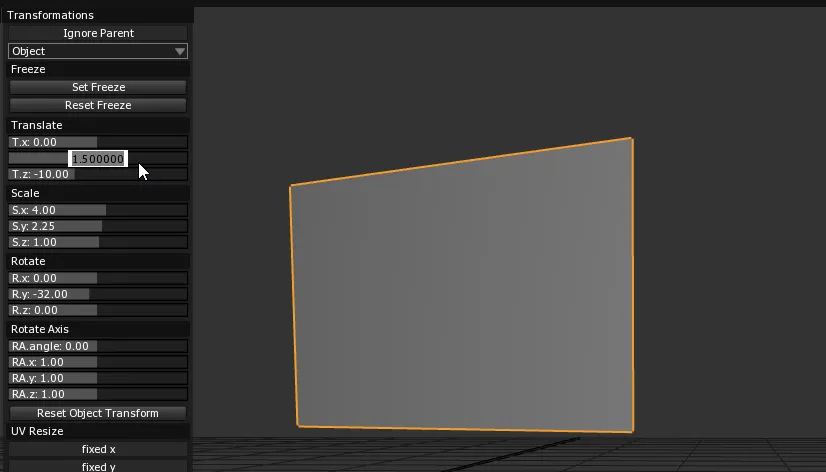Click Set Freeze button
This screenshot has height=472, width=826.
pos(98,87)
